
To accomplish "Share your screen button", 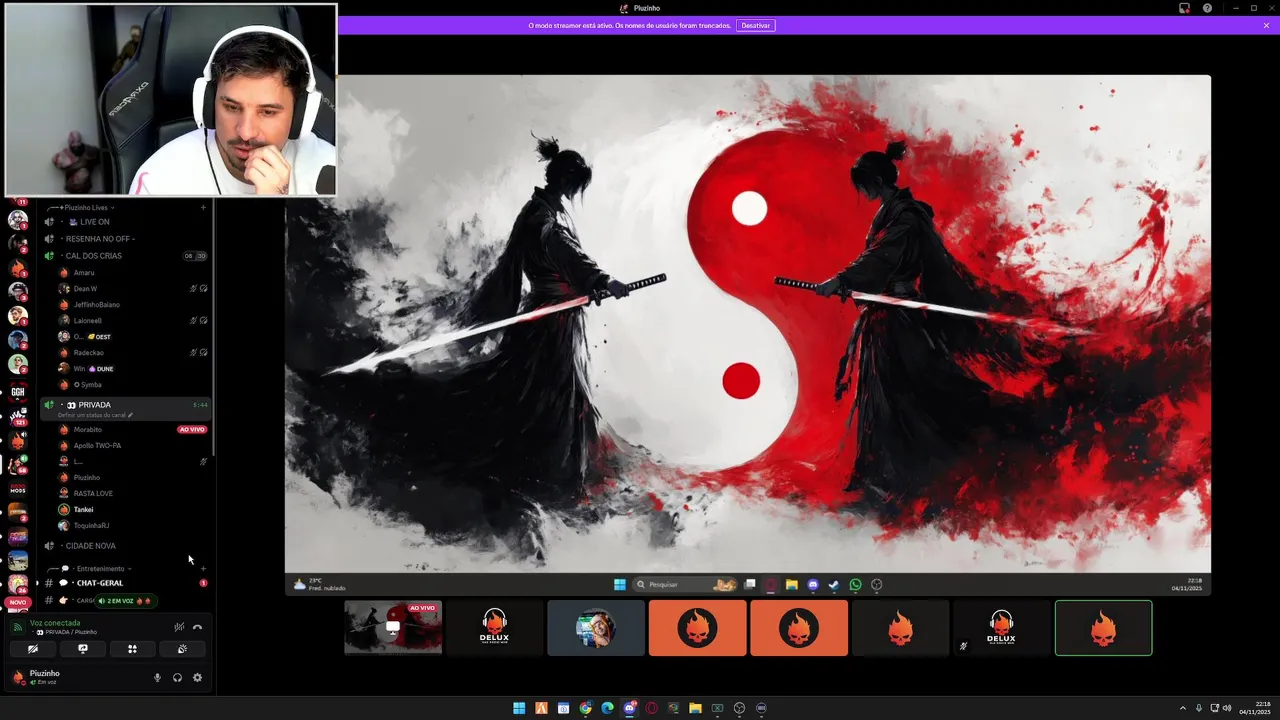I will 83,649.
